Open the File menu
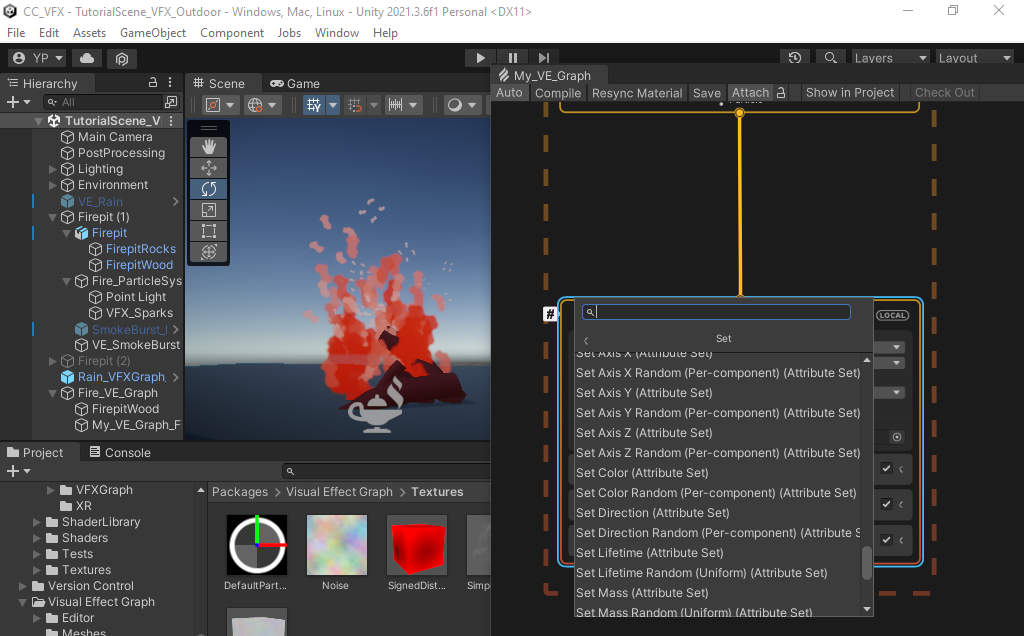Viewport: 1024px width, 636px height. click(16, 33)
